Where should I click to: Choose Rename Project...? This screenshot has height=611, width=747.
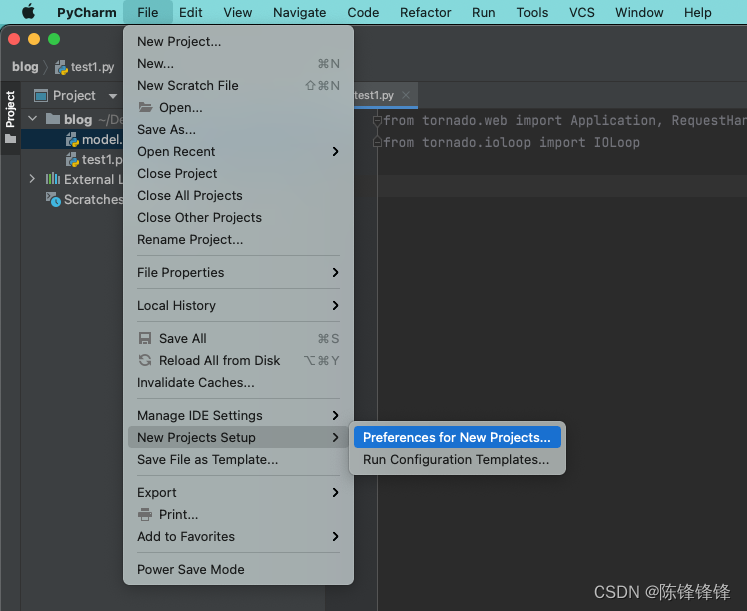pyautogui.click(x=238, y=239)
